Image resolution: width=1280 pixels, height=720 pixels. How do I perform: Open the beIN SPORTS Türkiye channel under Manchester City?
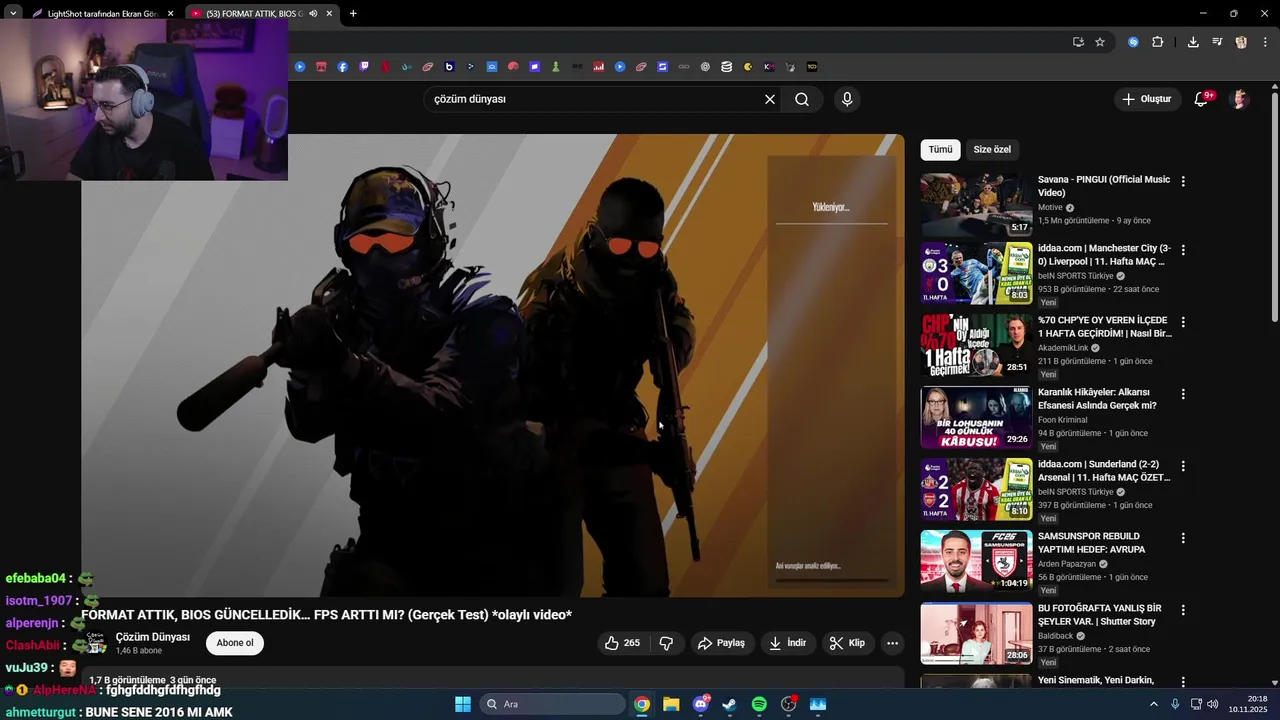click(x=1075, y=276)
